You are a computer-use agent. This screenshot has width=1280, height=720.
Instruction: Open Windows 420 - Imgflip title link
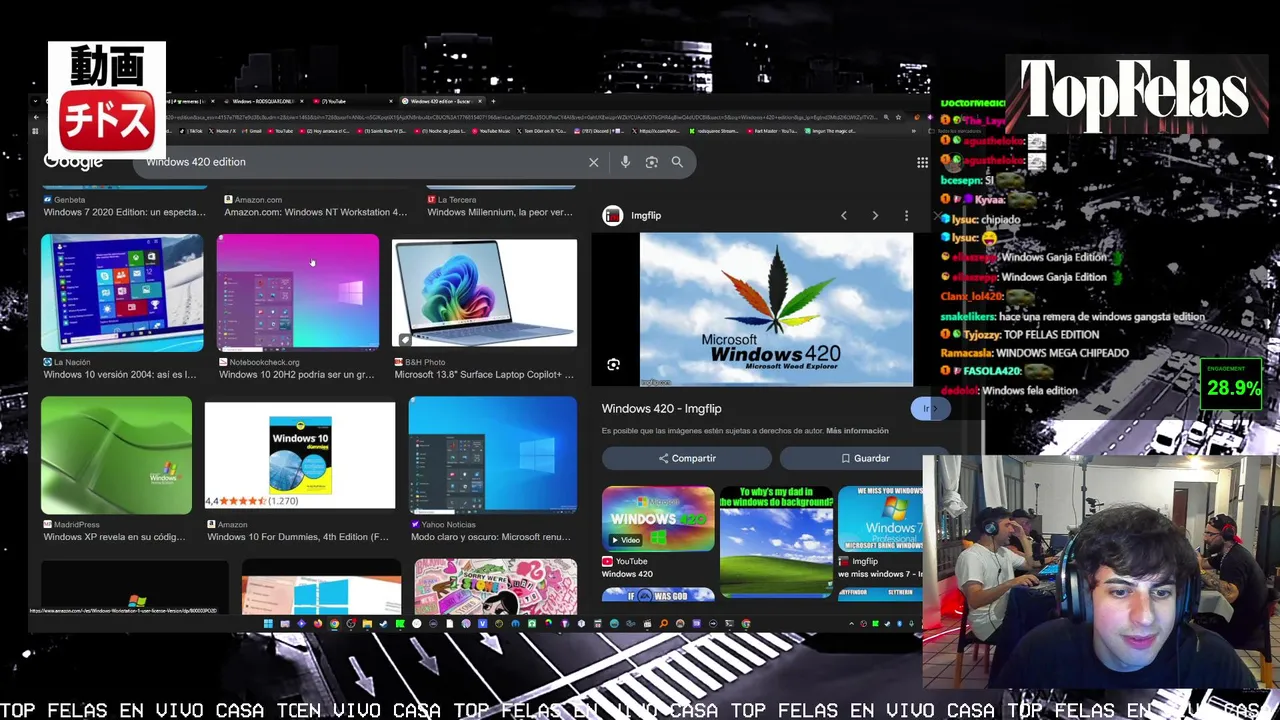tap(661, 408)
